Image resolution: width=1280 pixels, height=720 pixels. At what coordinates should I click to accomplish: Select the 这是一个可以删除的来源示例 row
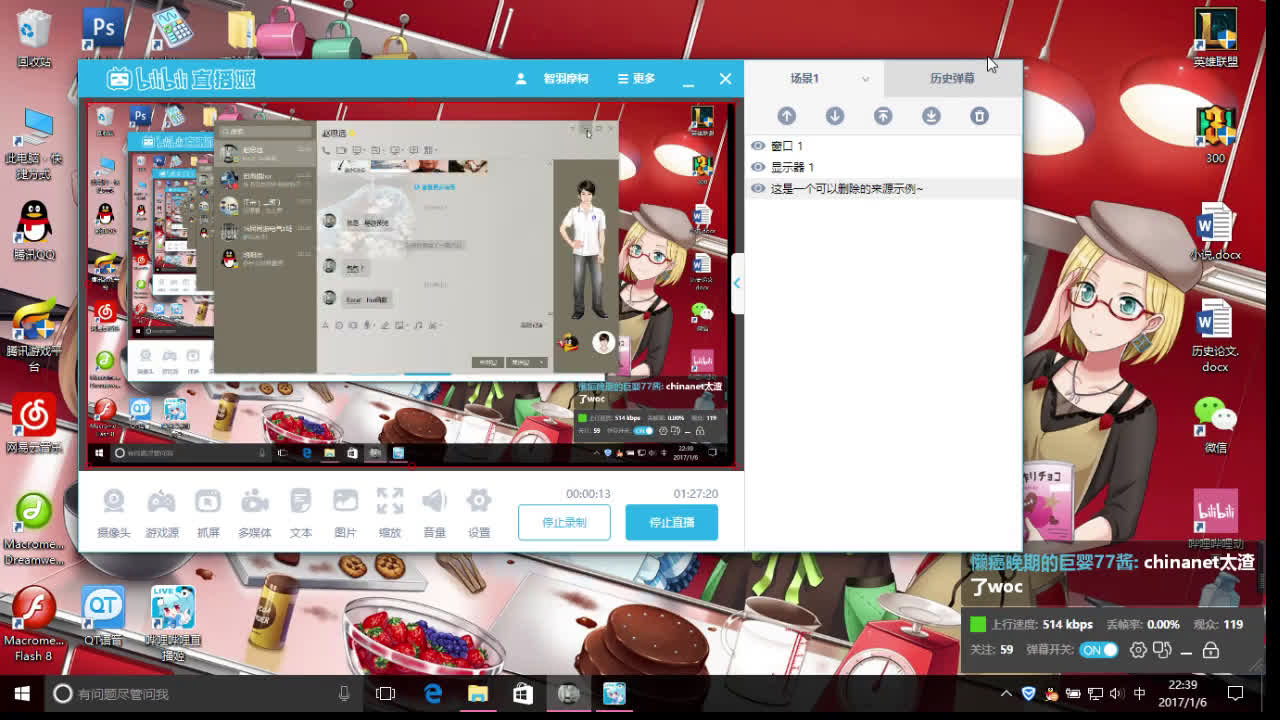pyautogui.click(x=884, y=188)
